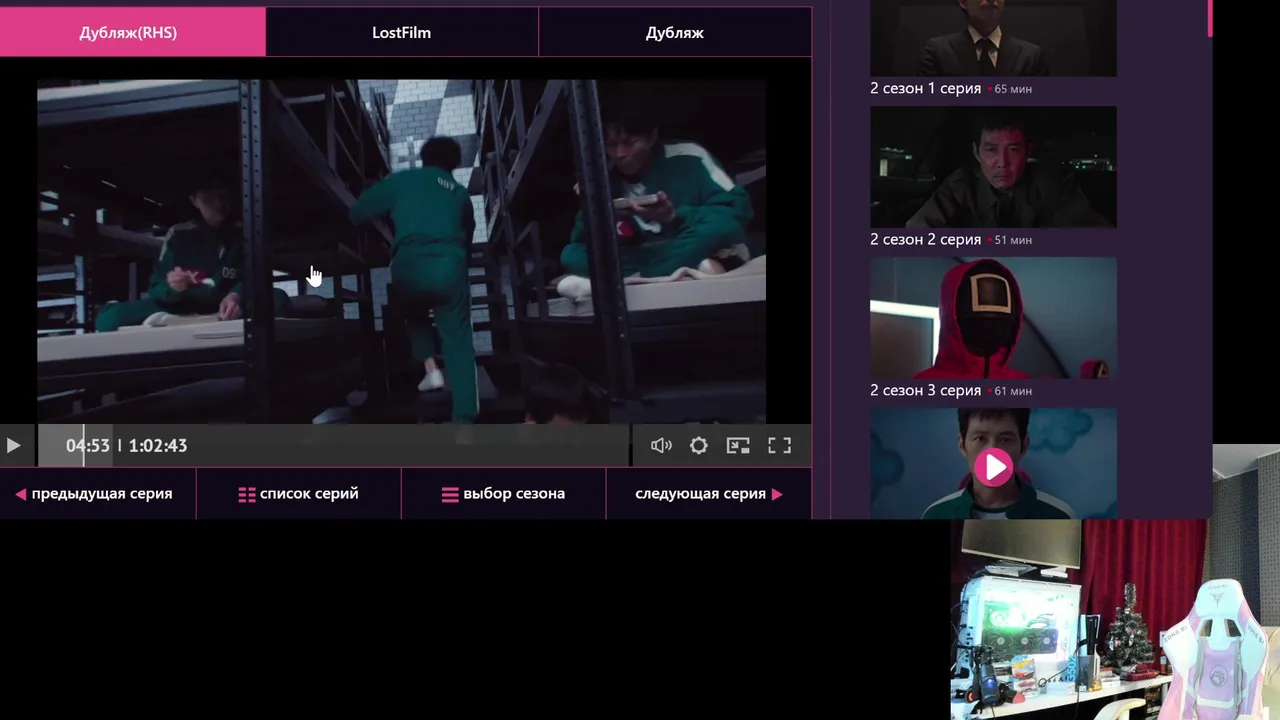Viewport: 1280px width, 720px height.
Task: Click the '2 сезон 1 серия' title text
Action: coord(925,88)
